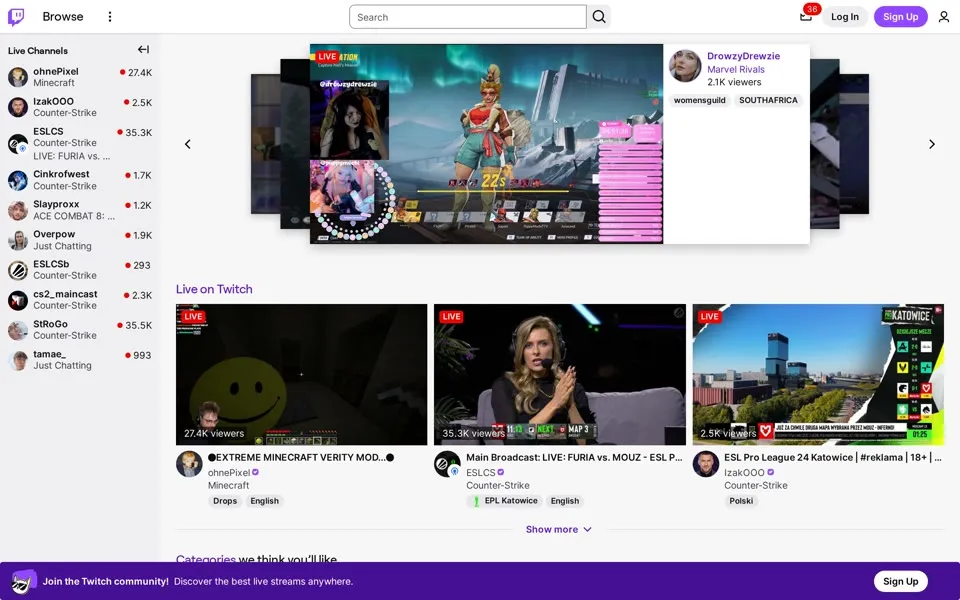Click Overpow channel name in sidebar

54,234
